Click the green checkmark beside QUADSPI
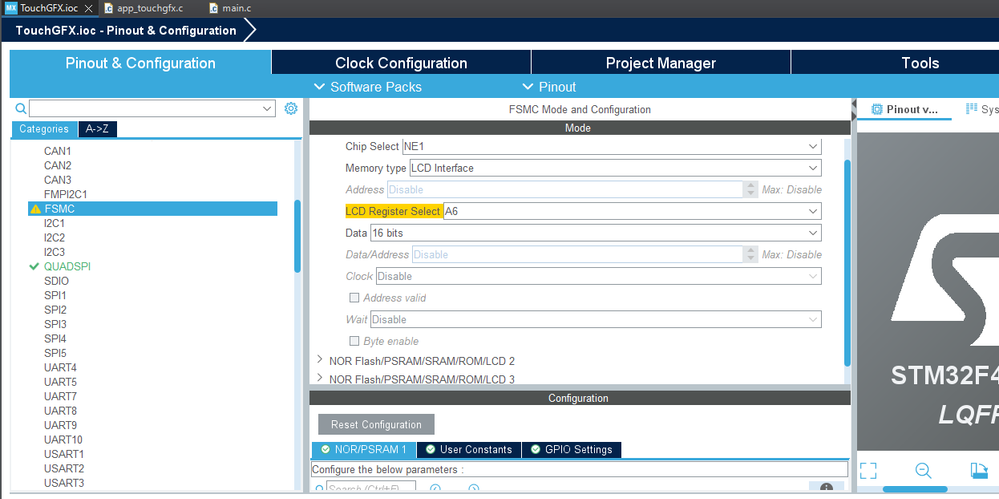The width and height of the screenshot is (999, 499). pos(34,266)
